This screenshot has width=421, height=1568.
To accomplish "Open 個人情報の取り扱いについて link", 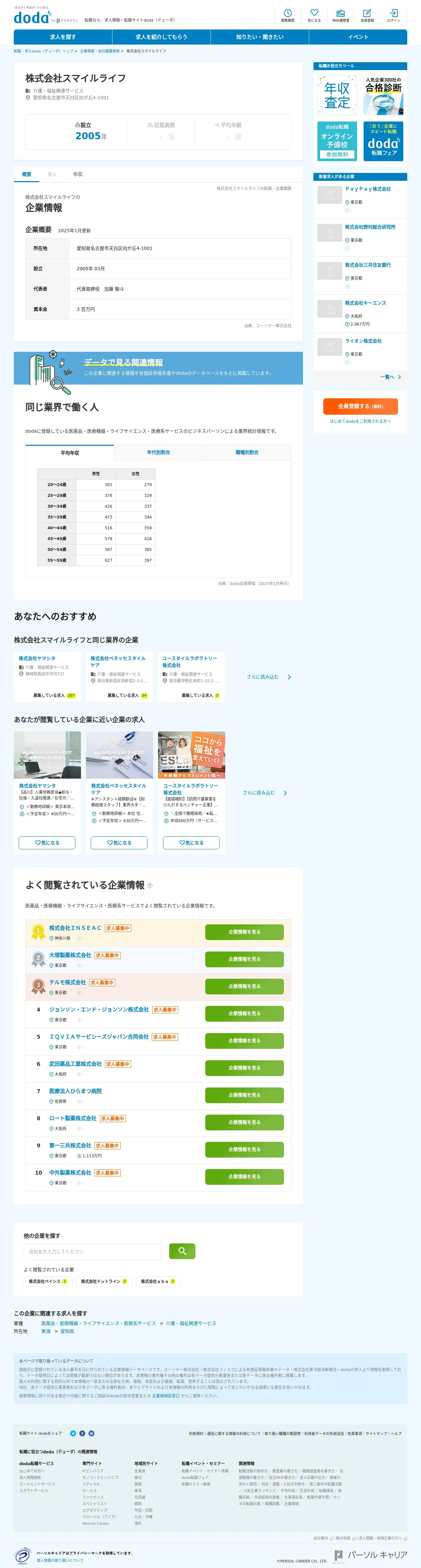I will coord(60,1560).
